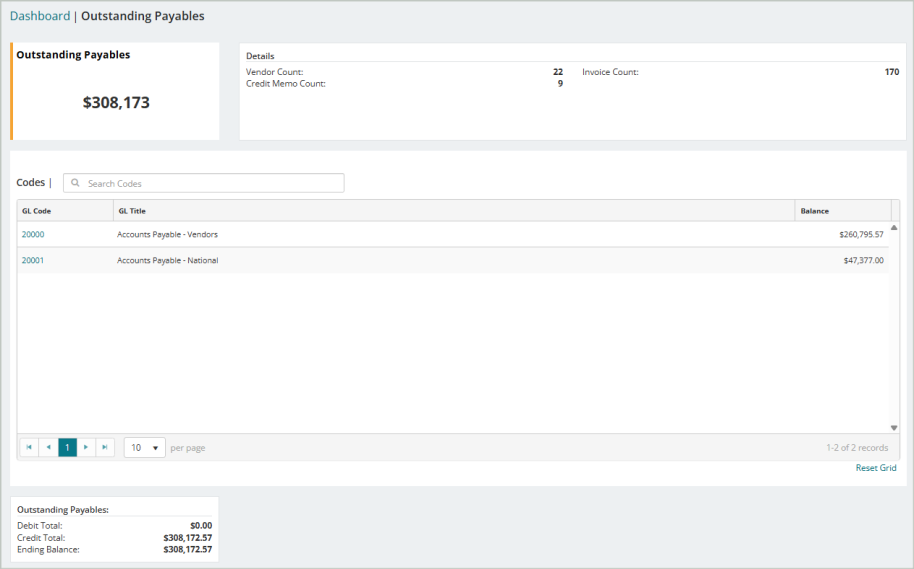Sort by the GL Title column header
The height and width of the screenshot is (569, 914).
(x=454, y=211)
